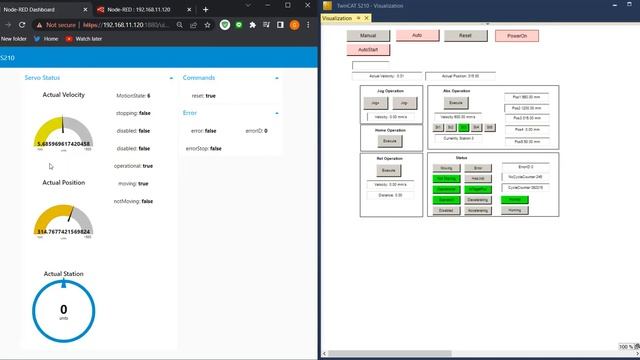The image size is (640, 360).
Task: Pin the Visualization tab in TwinCAT
Action: tap(359, 18)
